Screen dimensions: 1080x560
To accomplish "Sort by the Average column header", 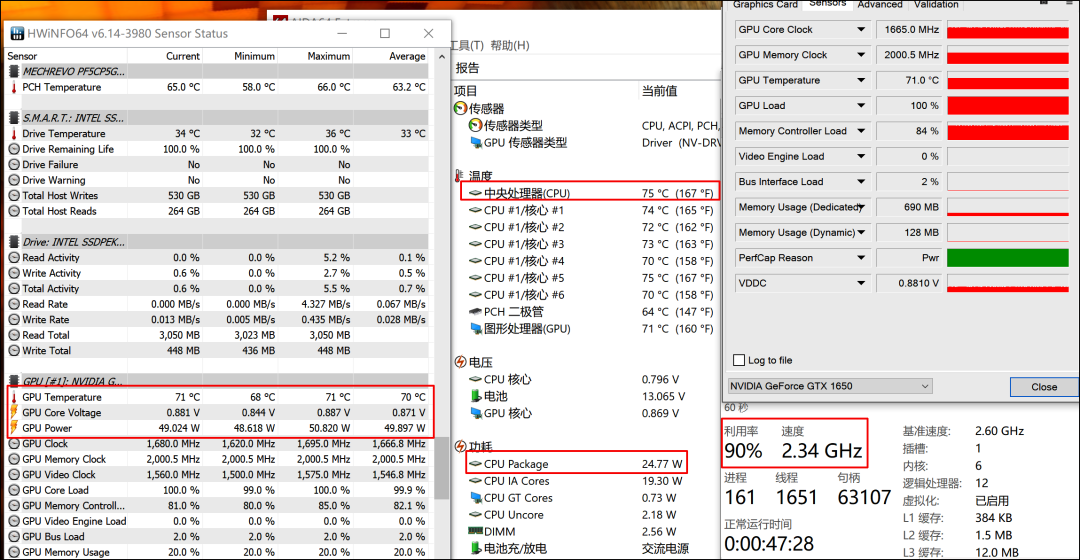I will 407,56.
